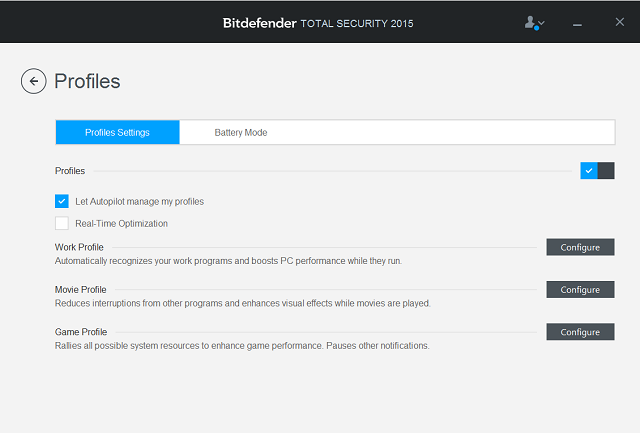Turn off the Profiles master switch

pos(597,171)
